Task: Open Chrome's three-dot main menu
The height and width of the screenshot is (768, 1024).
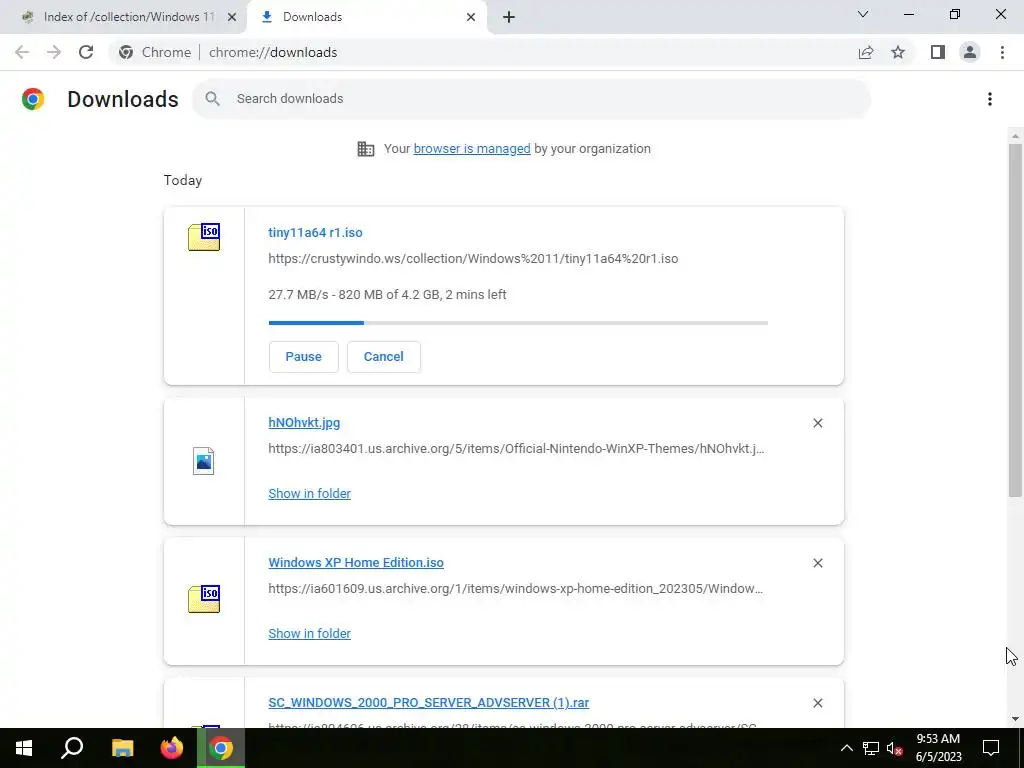Action: 1002,52
